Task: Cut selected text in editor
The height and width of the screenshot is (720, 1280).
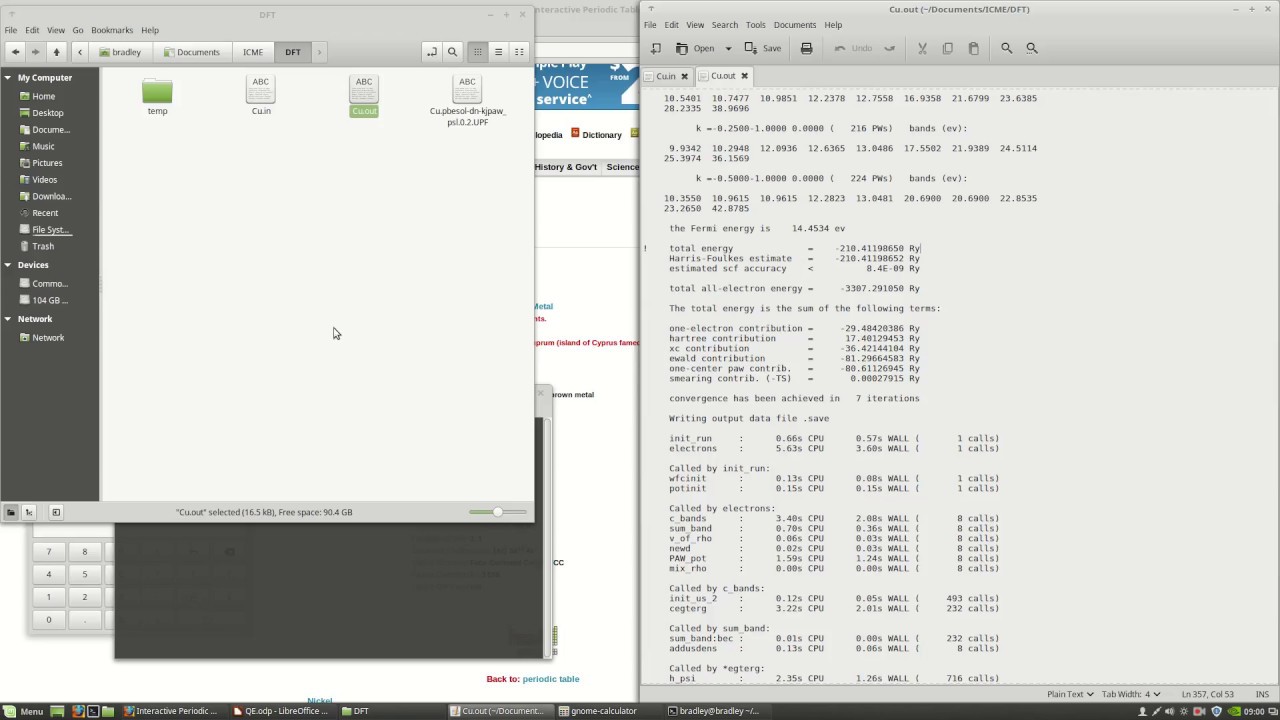Action: tap(922, 48)
